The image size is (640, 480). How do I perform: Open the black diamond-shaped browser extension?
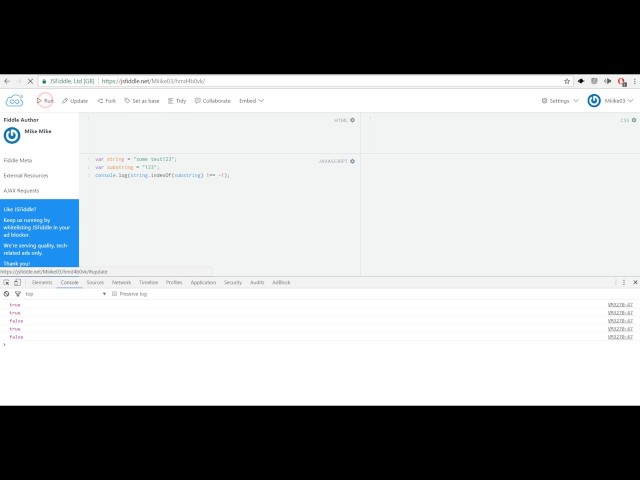pyautogui.click(x=581, y=81)
